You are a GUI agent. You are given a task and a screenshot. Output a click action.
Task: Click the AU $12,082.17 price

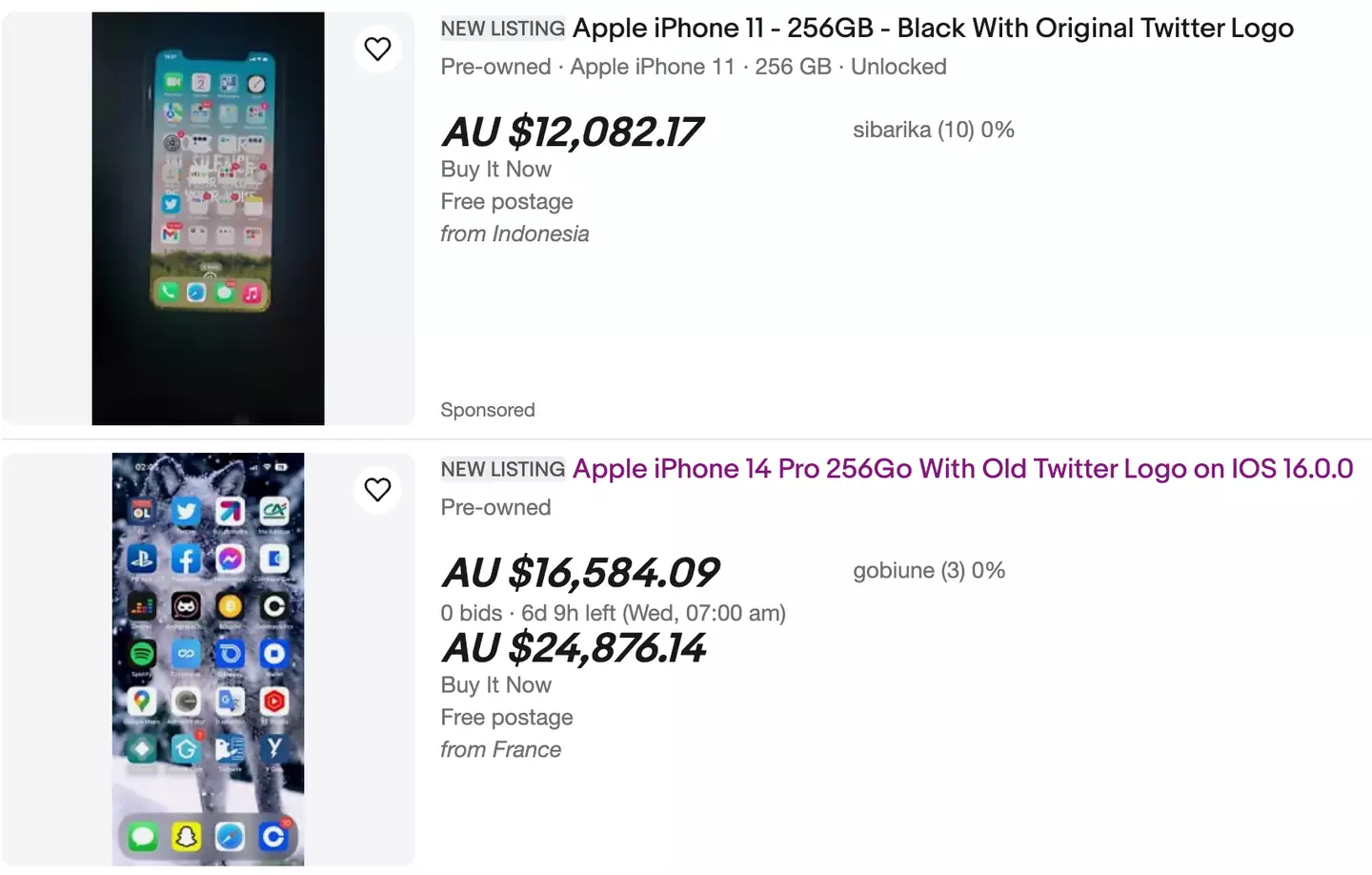pos(572,132)
